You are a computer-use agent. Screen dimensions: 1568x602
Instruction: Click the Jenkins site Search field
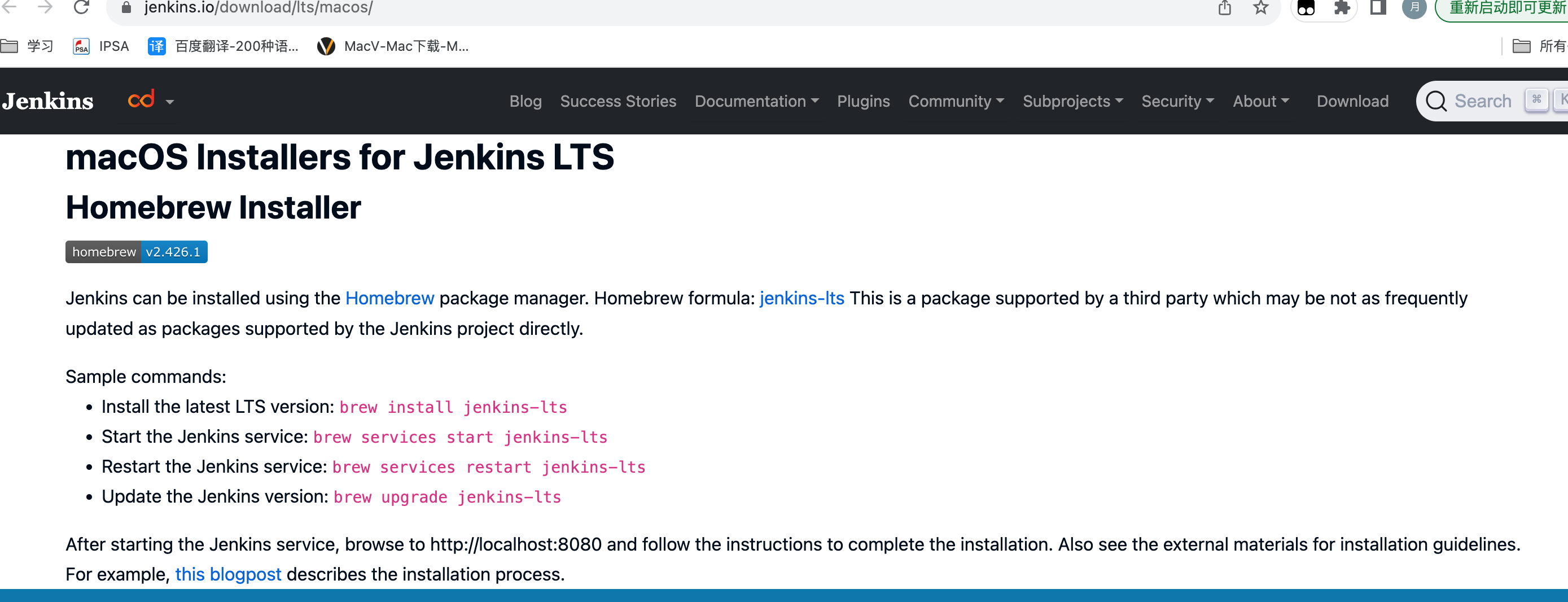pos(1482,101)
